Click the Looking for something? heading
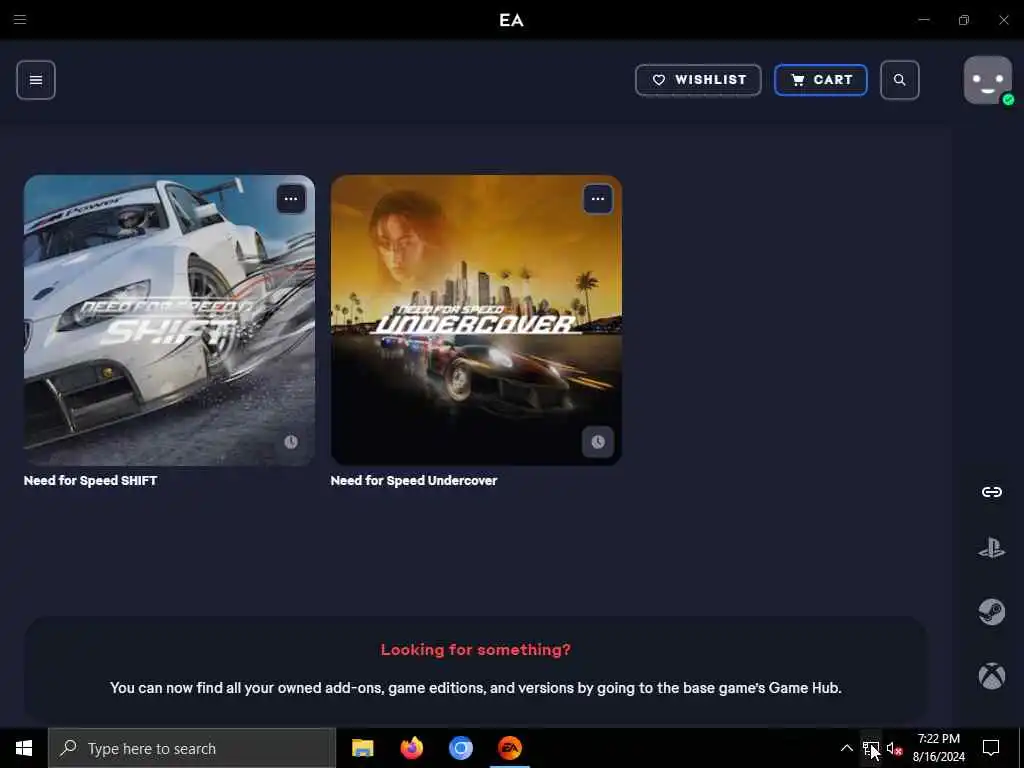The image size is (1024, 768). point(475,650)
